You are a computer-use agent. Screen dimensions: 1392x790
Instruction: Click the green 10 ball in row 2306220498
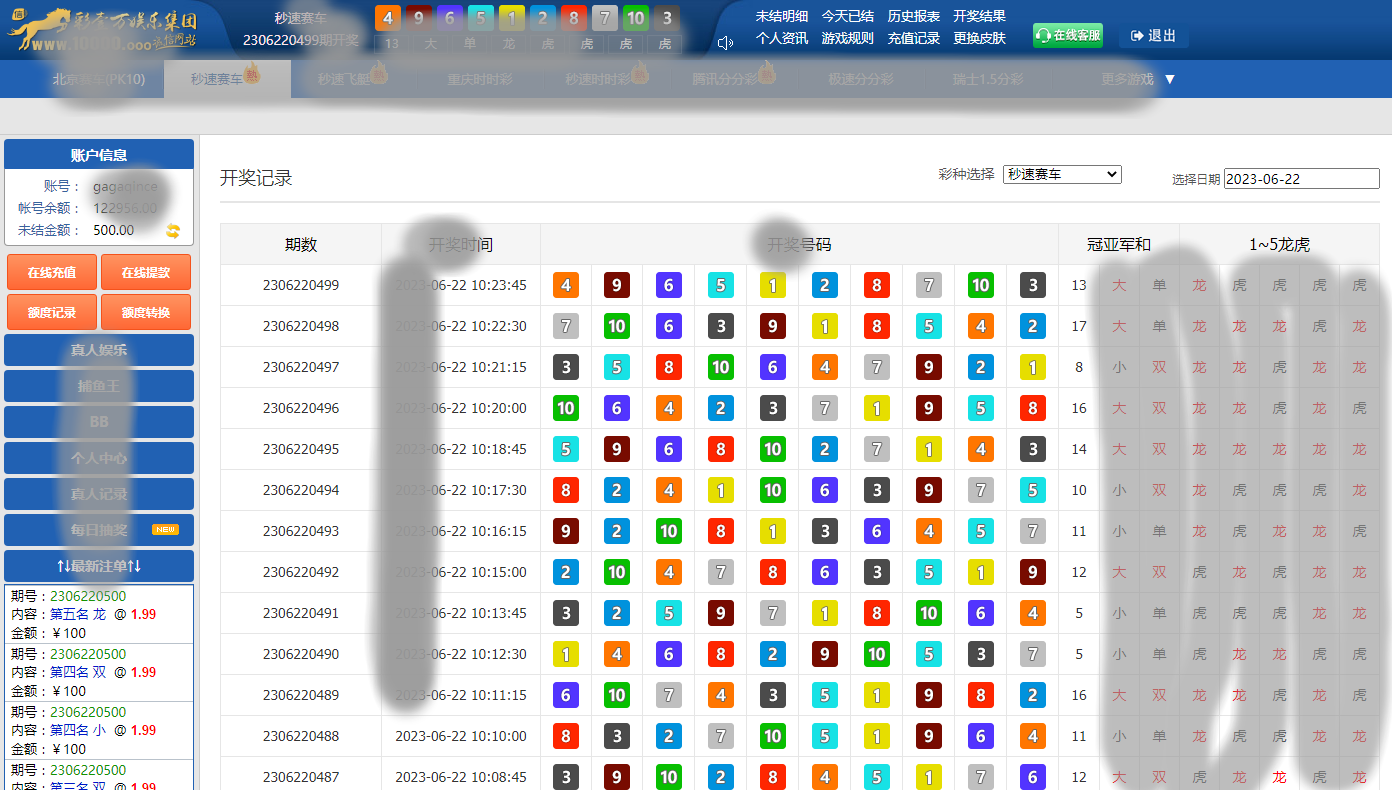point(617,326)
